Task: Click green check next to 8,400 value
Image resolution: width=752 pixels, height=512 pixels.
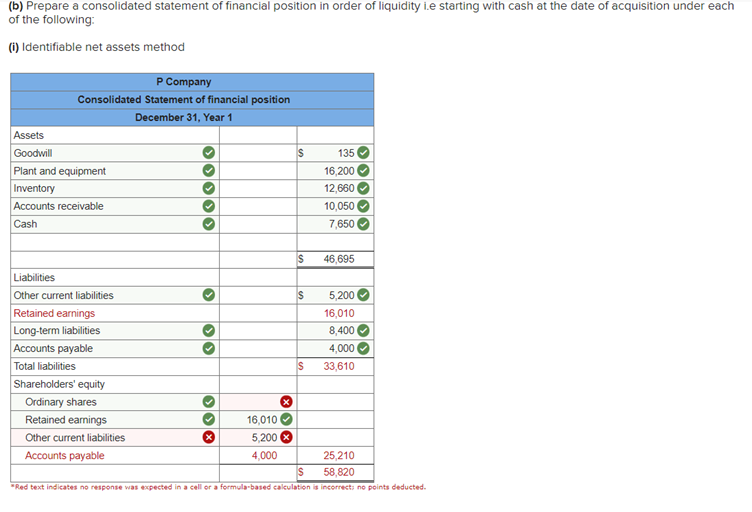Action: pos(364,330)
